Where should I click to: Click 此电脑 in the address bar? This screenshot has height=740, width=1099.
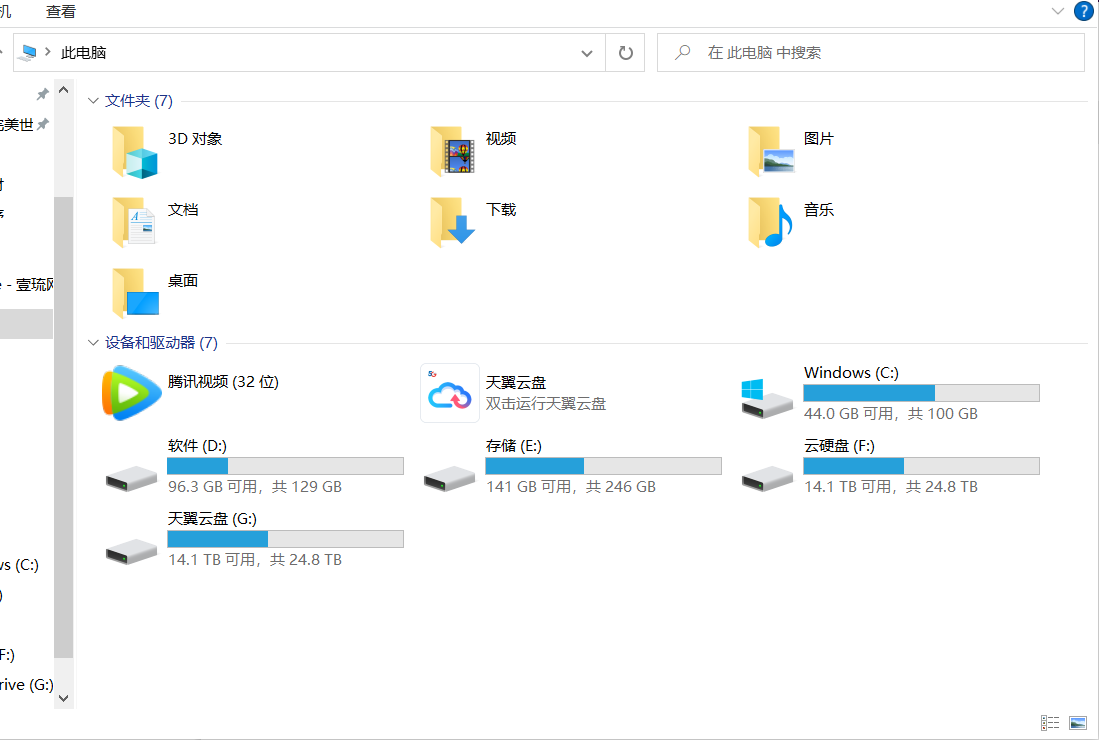pos(83,53)
